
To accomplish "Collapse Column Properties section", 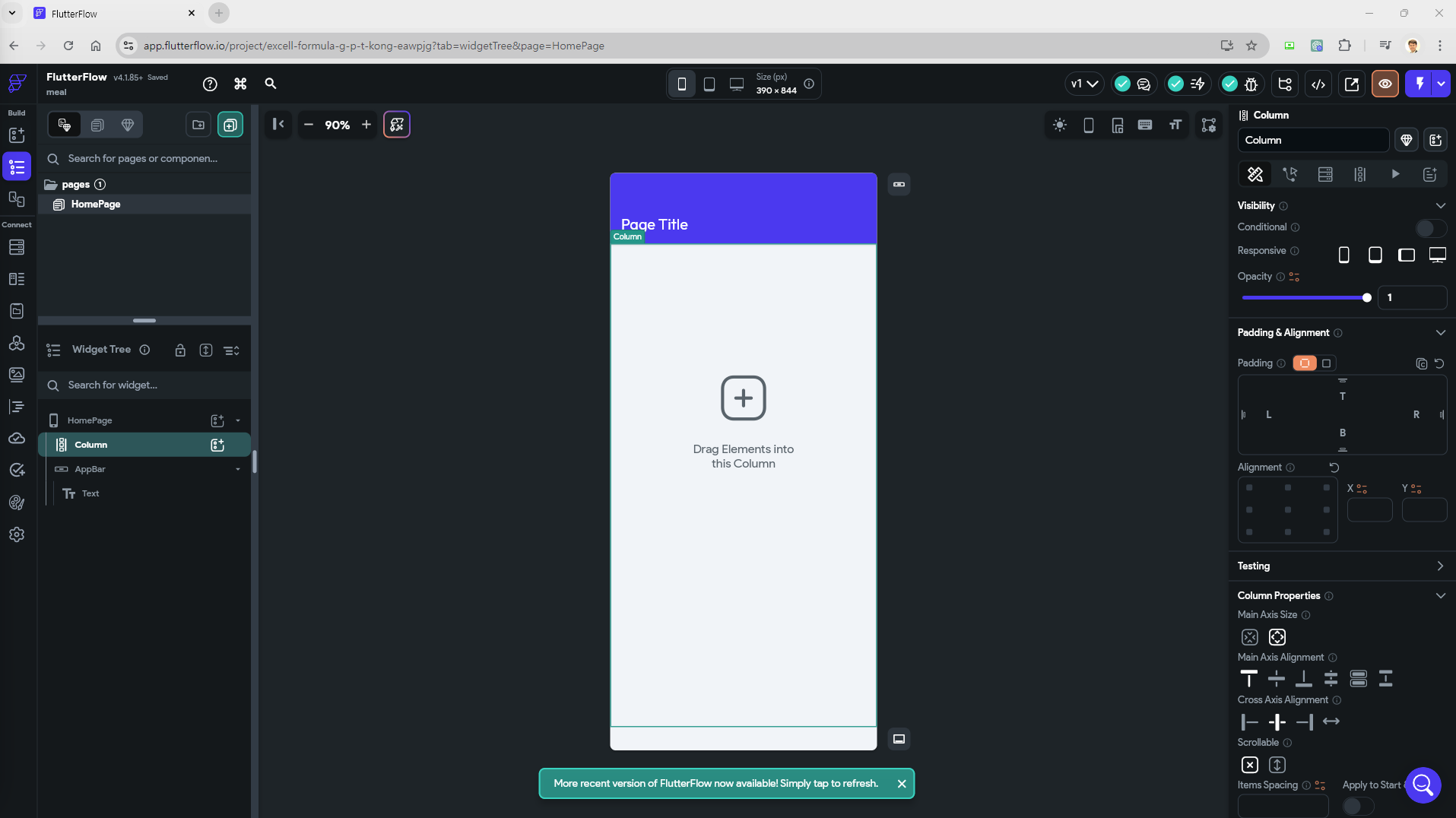I will tap(1440, 596).
